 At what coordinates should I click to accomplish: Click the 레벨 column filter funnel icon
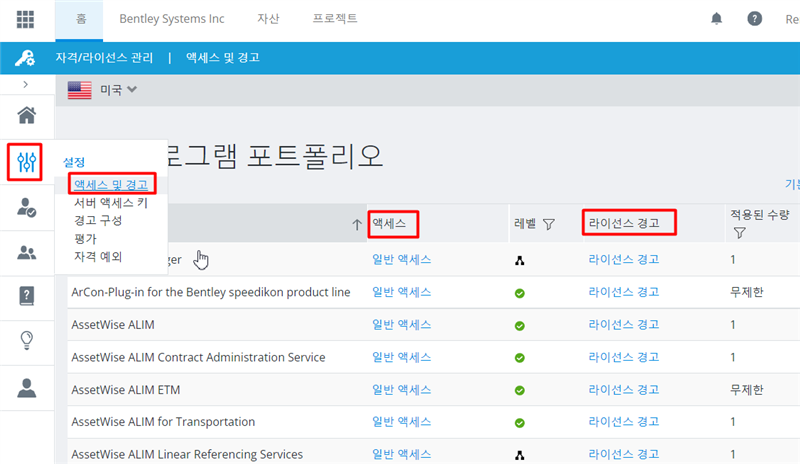(x=548, y=224)
